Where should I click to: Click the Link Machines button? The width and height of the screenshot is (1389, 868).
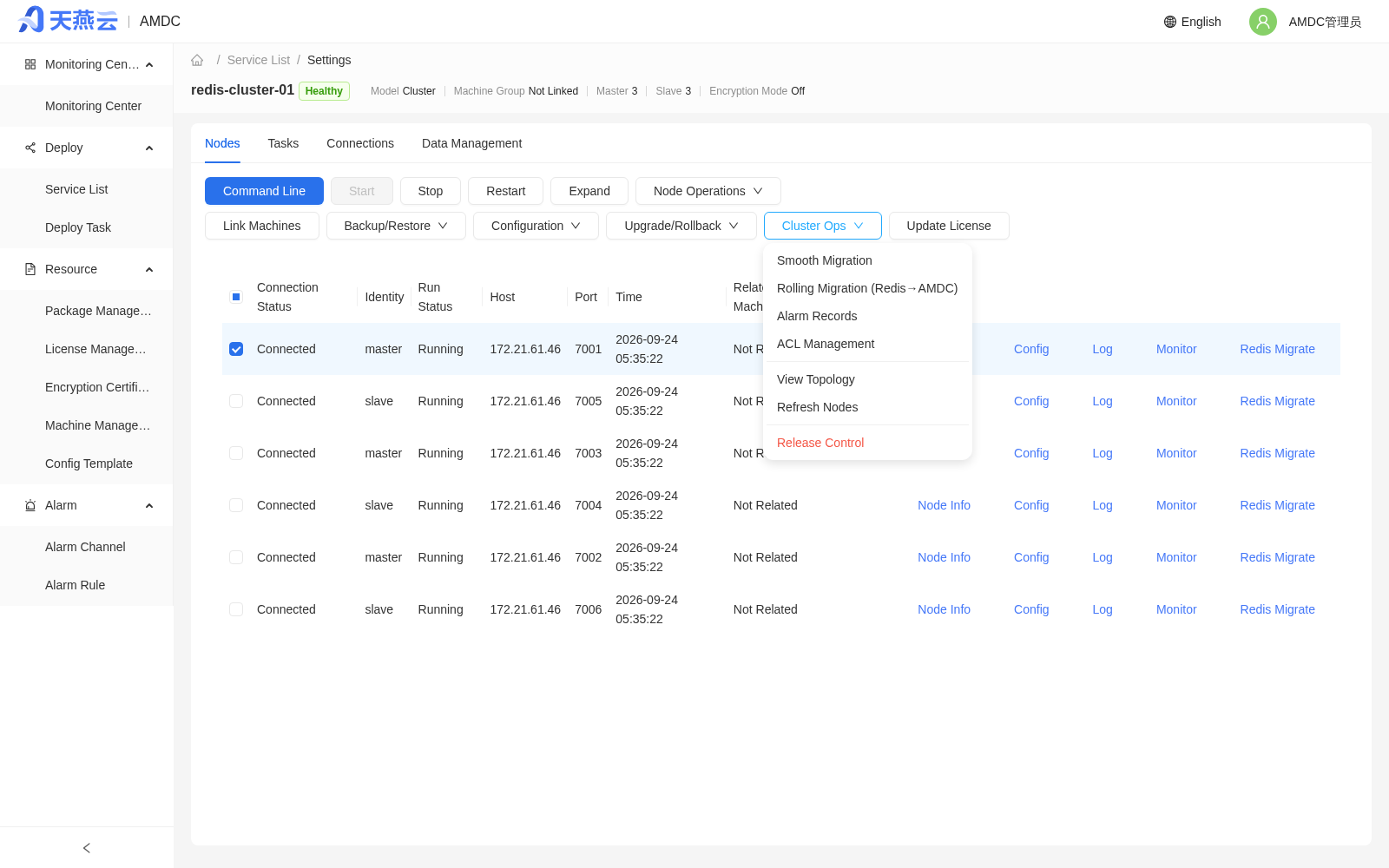[x=262, y=226]
